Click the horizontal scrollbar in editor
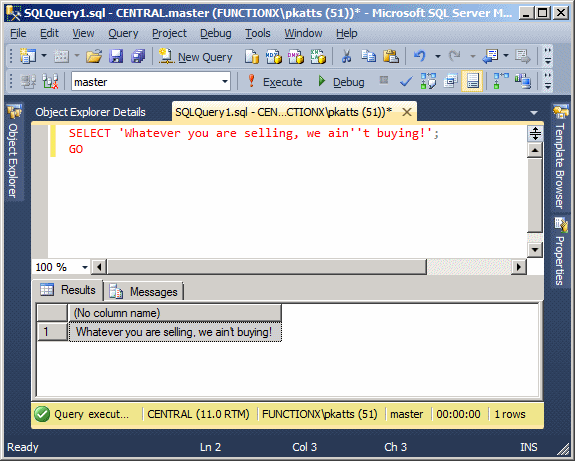The image size is (575, 461). (267, 267)
